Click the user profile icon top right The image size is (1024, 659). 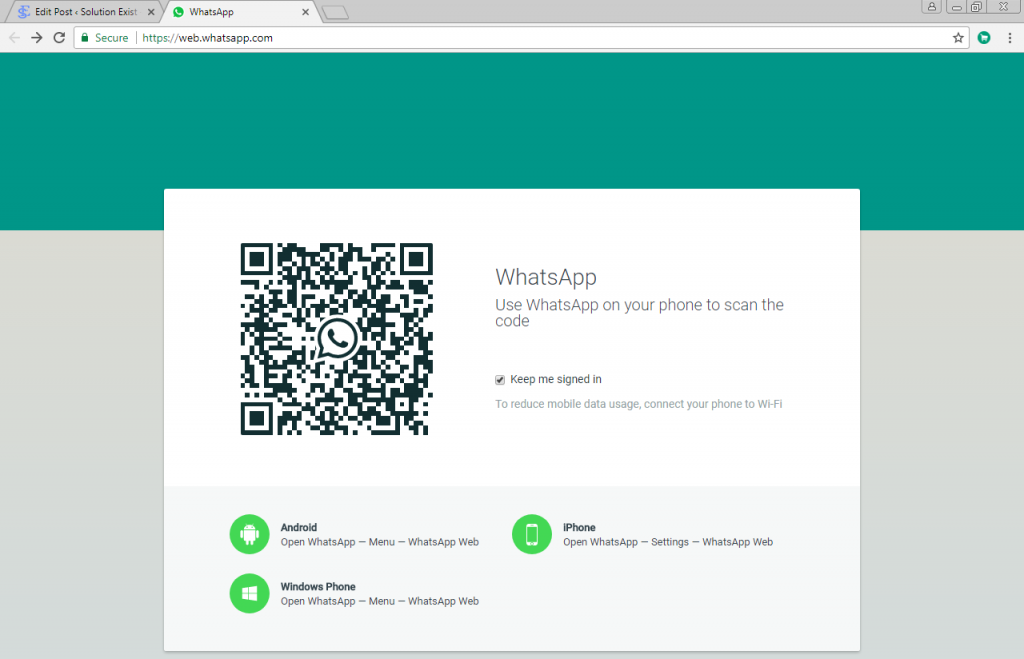(x=932, y=7)
